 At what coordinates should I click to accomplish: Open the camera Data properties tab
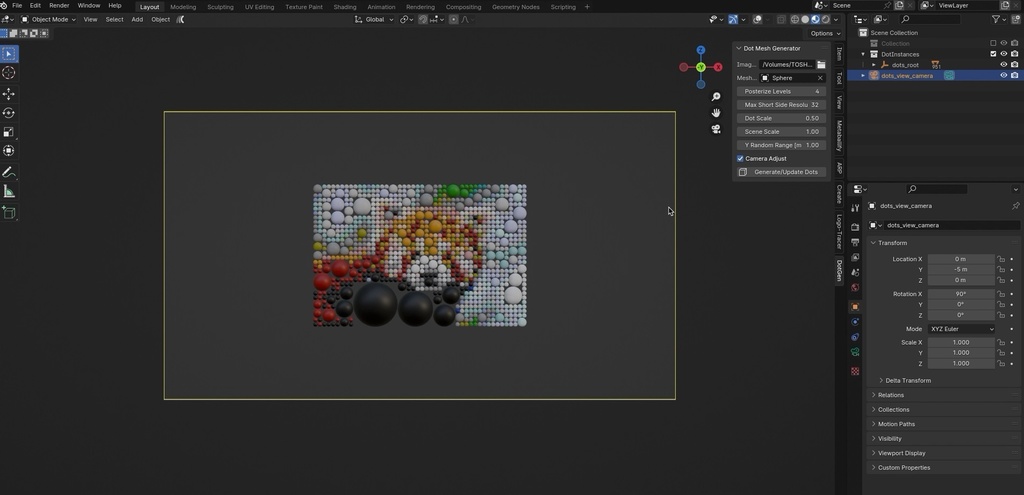pyautogui.click(x=855, y=353)
